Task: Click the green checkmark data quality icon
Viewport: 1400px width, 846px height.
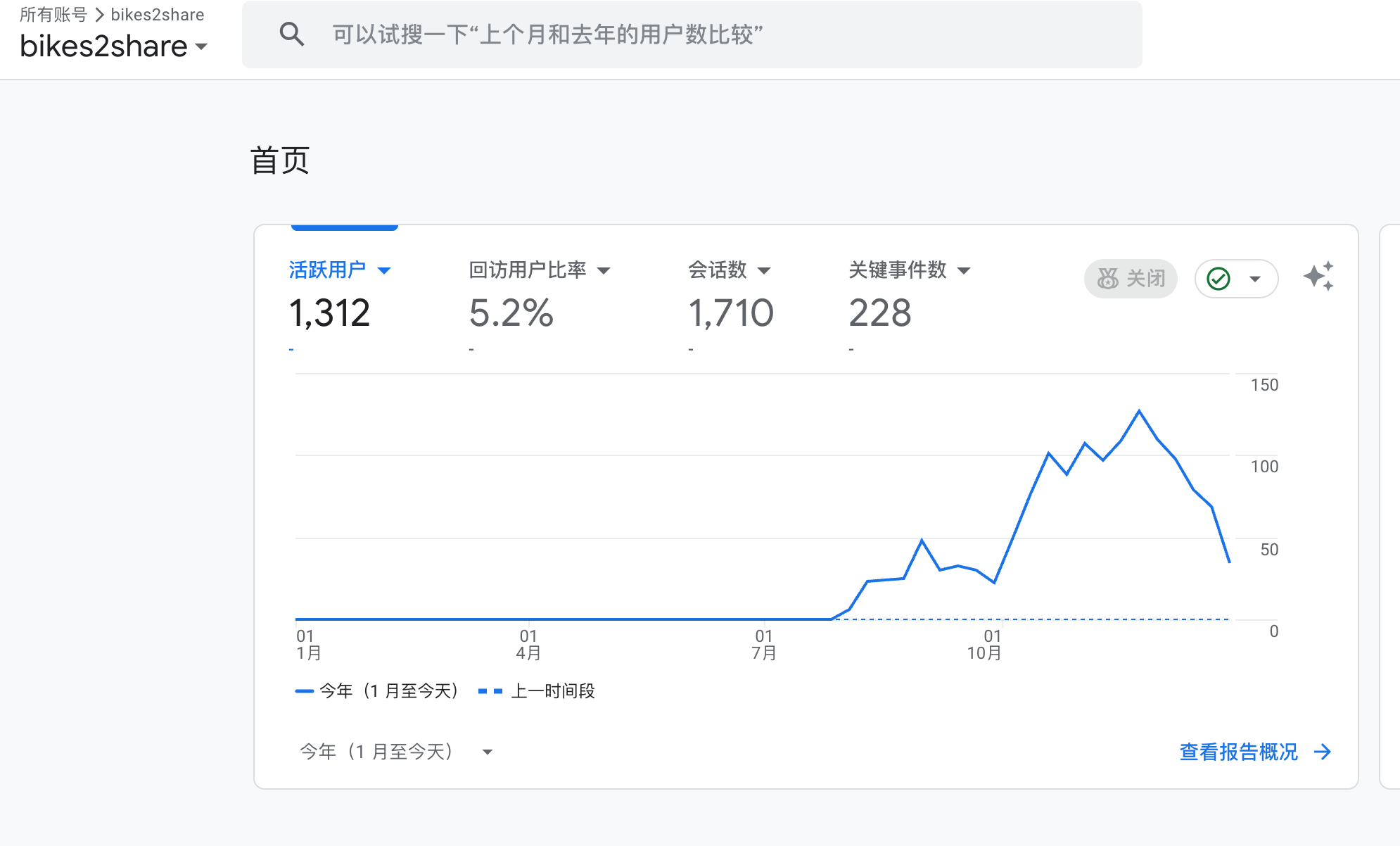Action: tap(1218, 279)
